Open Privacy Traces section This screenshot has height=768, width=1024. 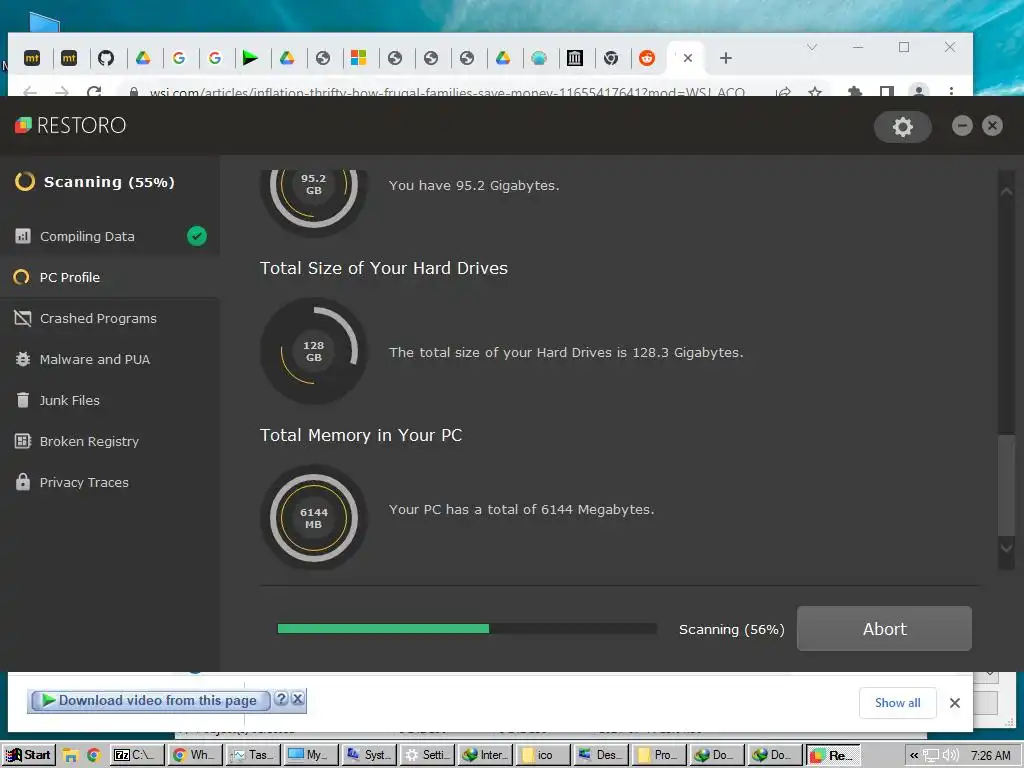(110, 483)
